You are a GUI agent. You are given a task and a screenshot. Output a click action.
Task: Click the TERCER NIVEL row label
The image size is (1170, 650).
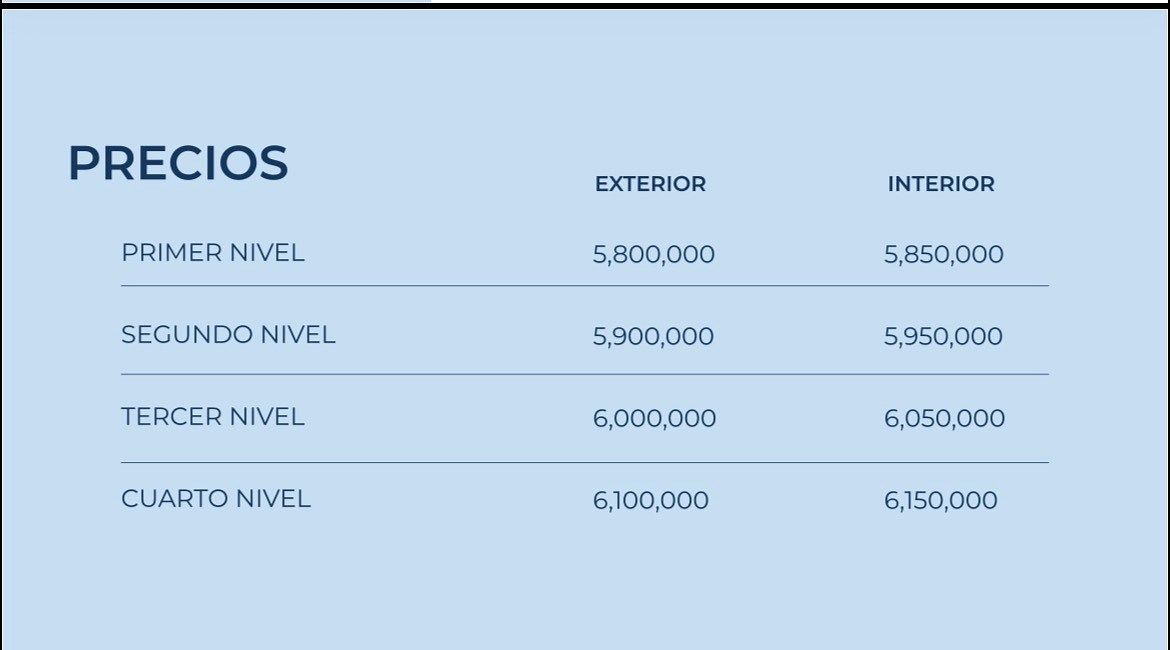(213, 416)
